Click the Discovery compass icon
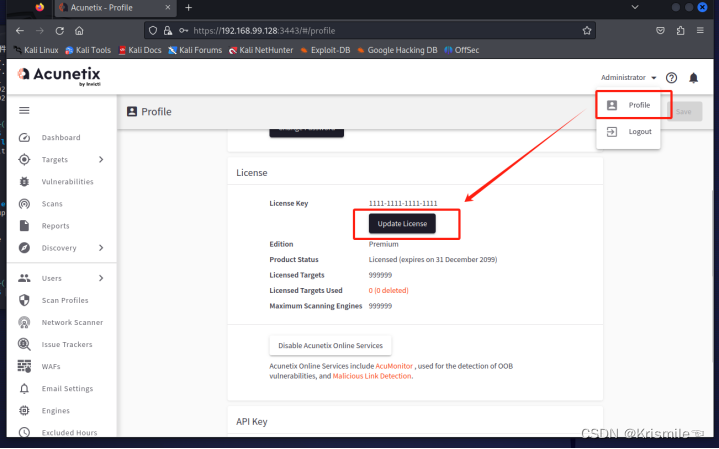 24,248
